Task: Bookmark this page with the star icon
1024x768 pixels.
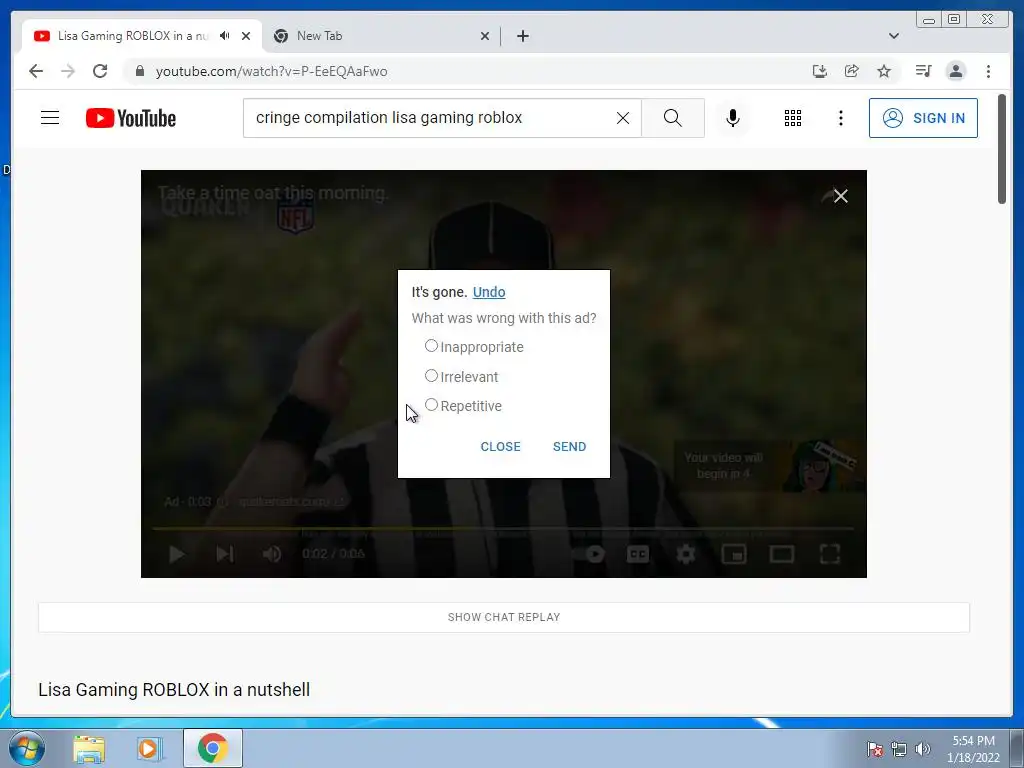Action: pyautogui.click(x=884, y=71)
